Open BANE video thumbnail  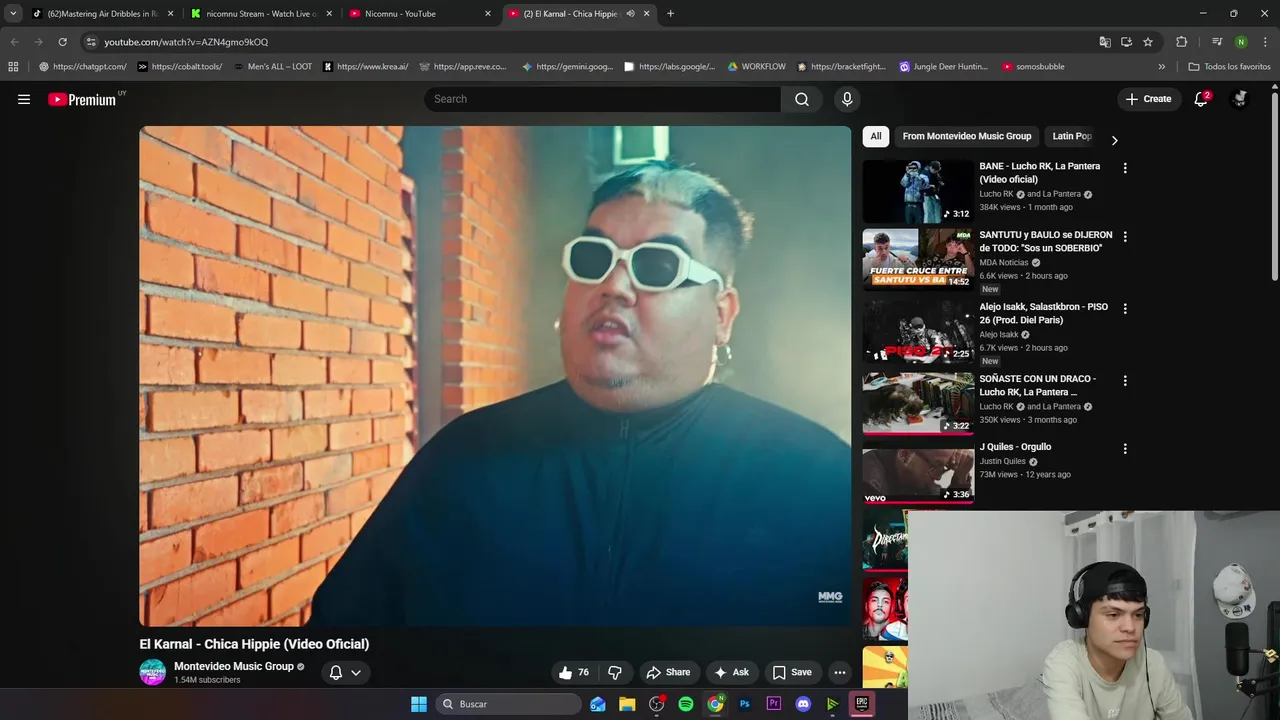tap(918, 191)
